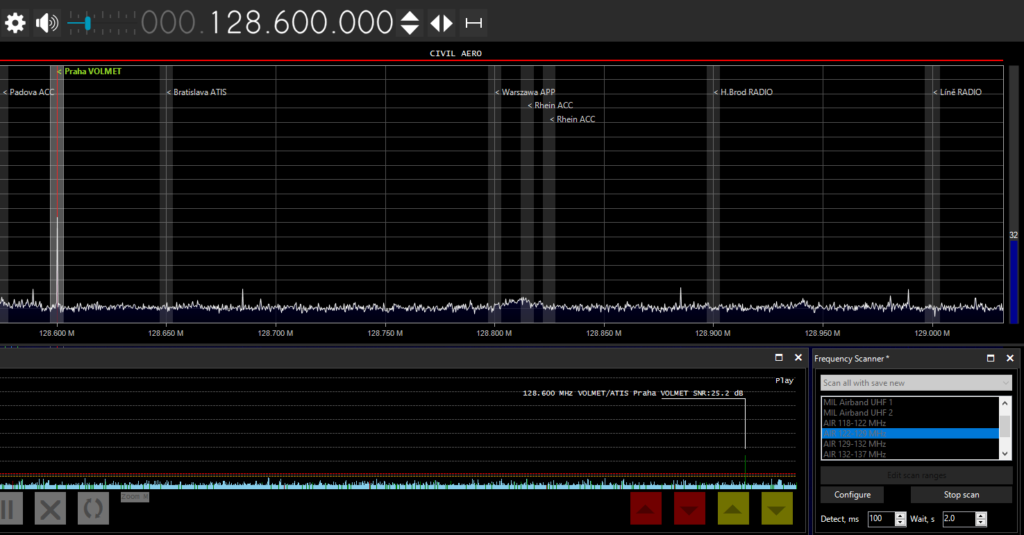Open the settings gear menu
The height and width of the screenshot is (535, 1024).
point(15,24)
